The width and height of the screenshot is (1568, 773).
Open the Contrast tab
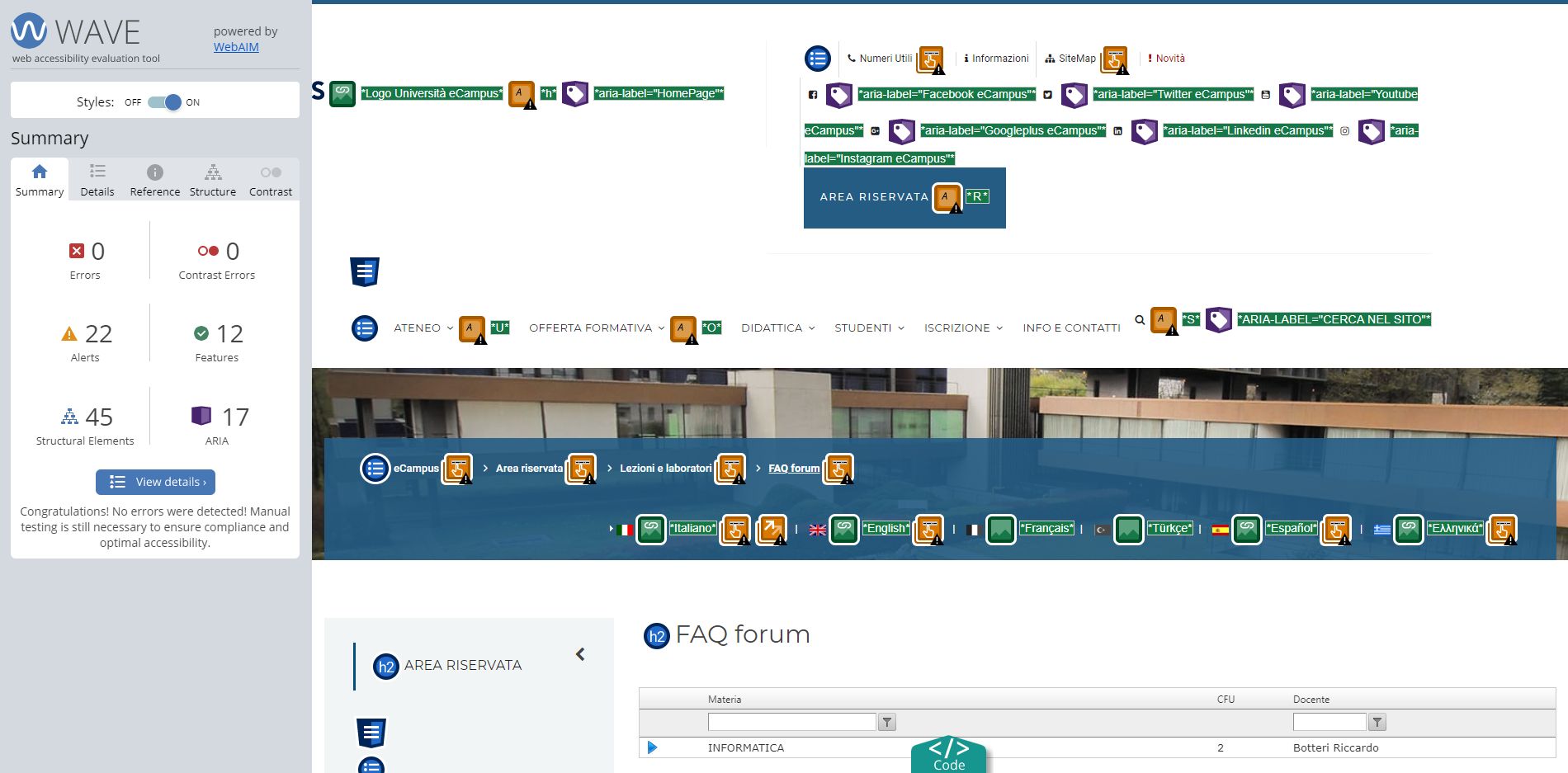coord(271,180)
